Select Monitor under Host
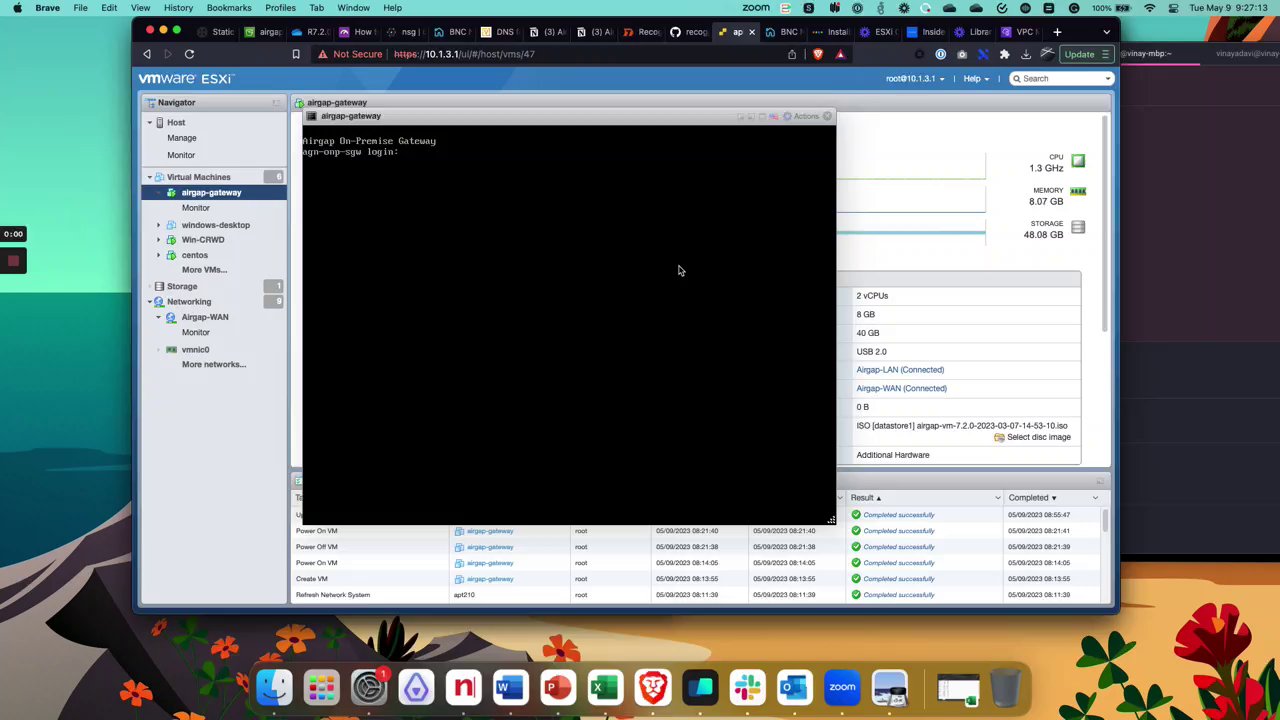Image resolution: width=1280 pixels, height=720 pixels. coord(181,155)
